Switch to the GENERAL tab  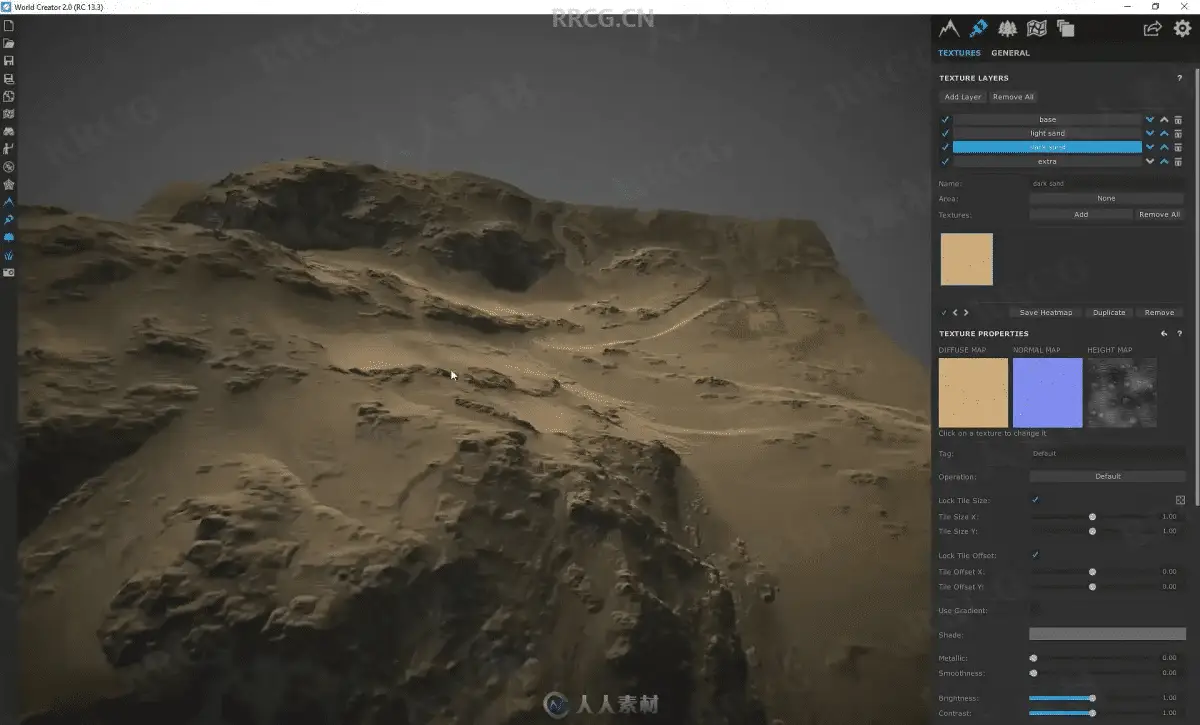coord(1010,53)
